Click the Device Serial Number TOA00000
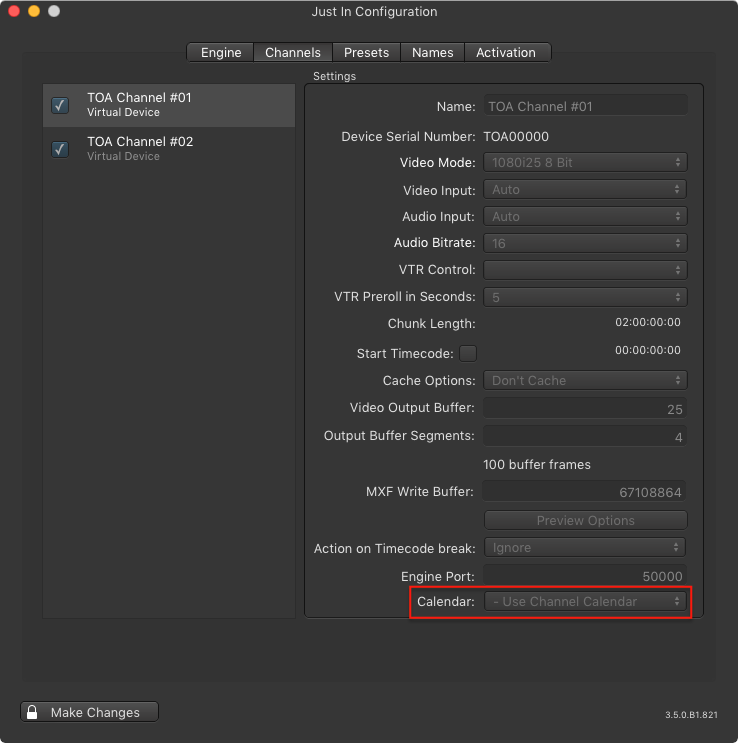The image size is (738, 743). click(516, 136)
